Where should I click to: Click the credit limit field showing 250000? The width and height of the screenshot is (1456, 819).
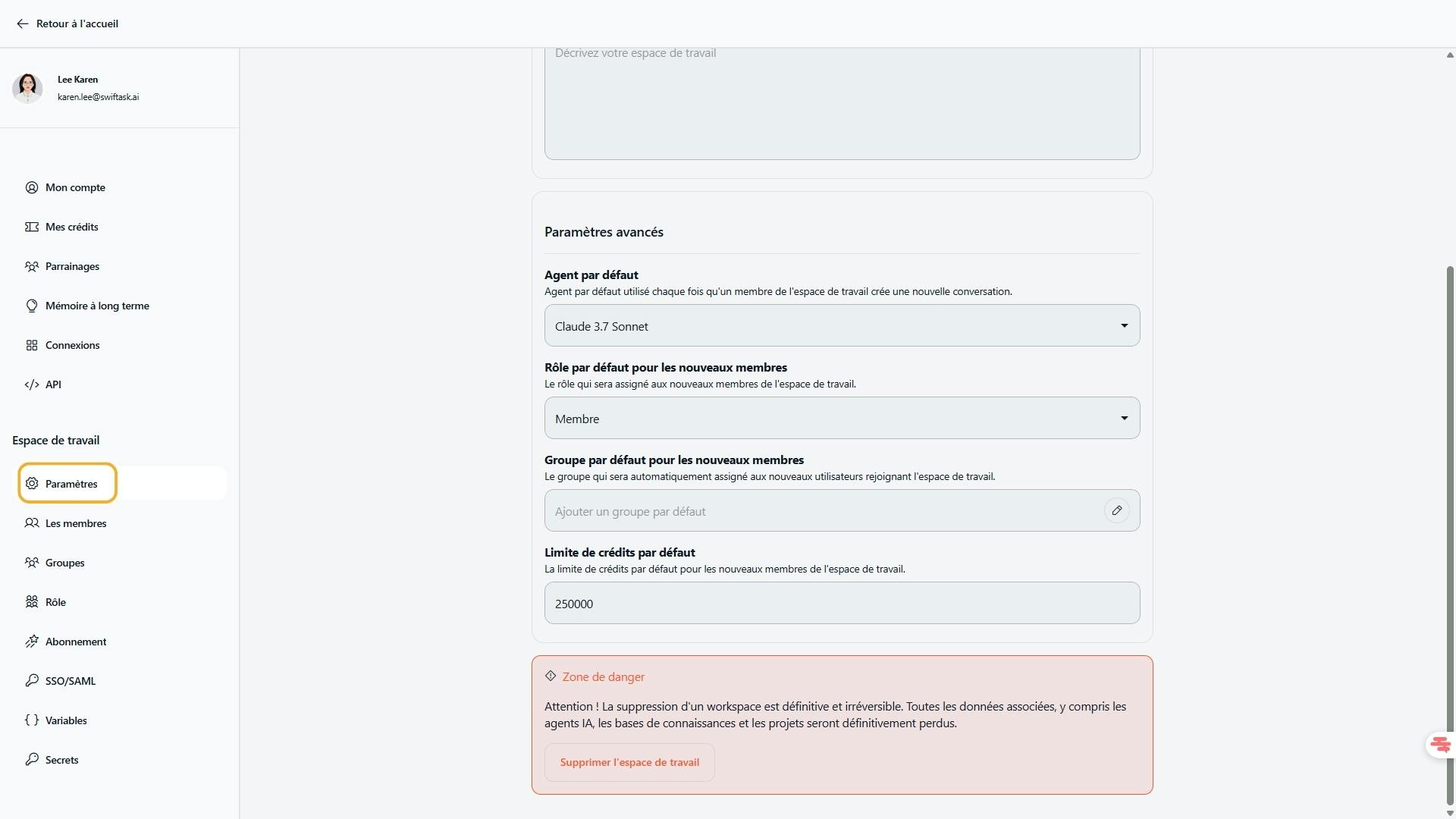click(842, 604)
